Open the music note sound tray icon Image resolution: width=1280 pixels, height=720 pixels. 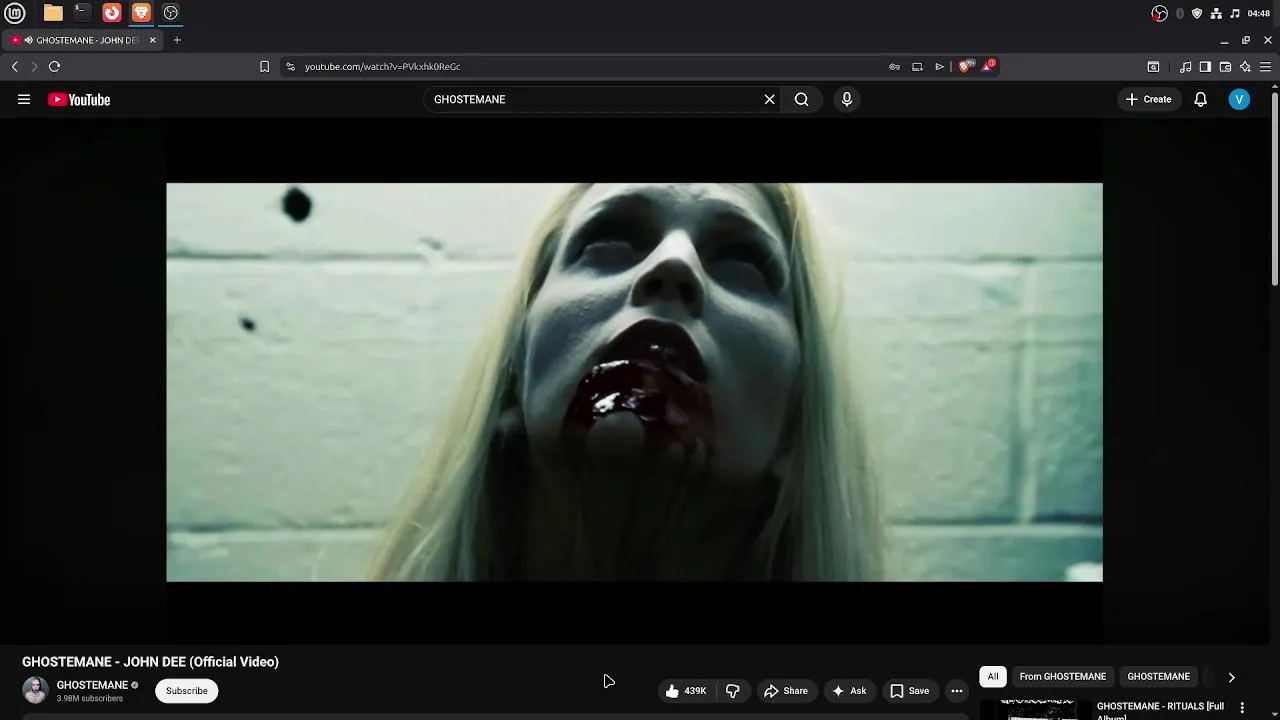(1235, 13)
